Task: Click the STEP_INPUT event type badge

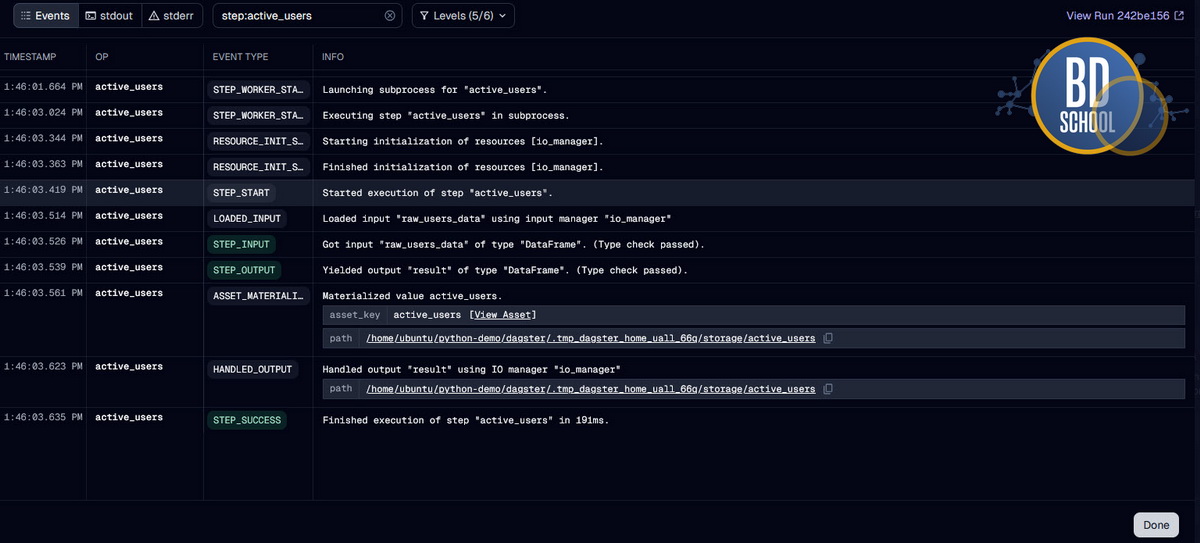Action: click(x=241, y=244)
